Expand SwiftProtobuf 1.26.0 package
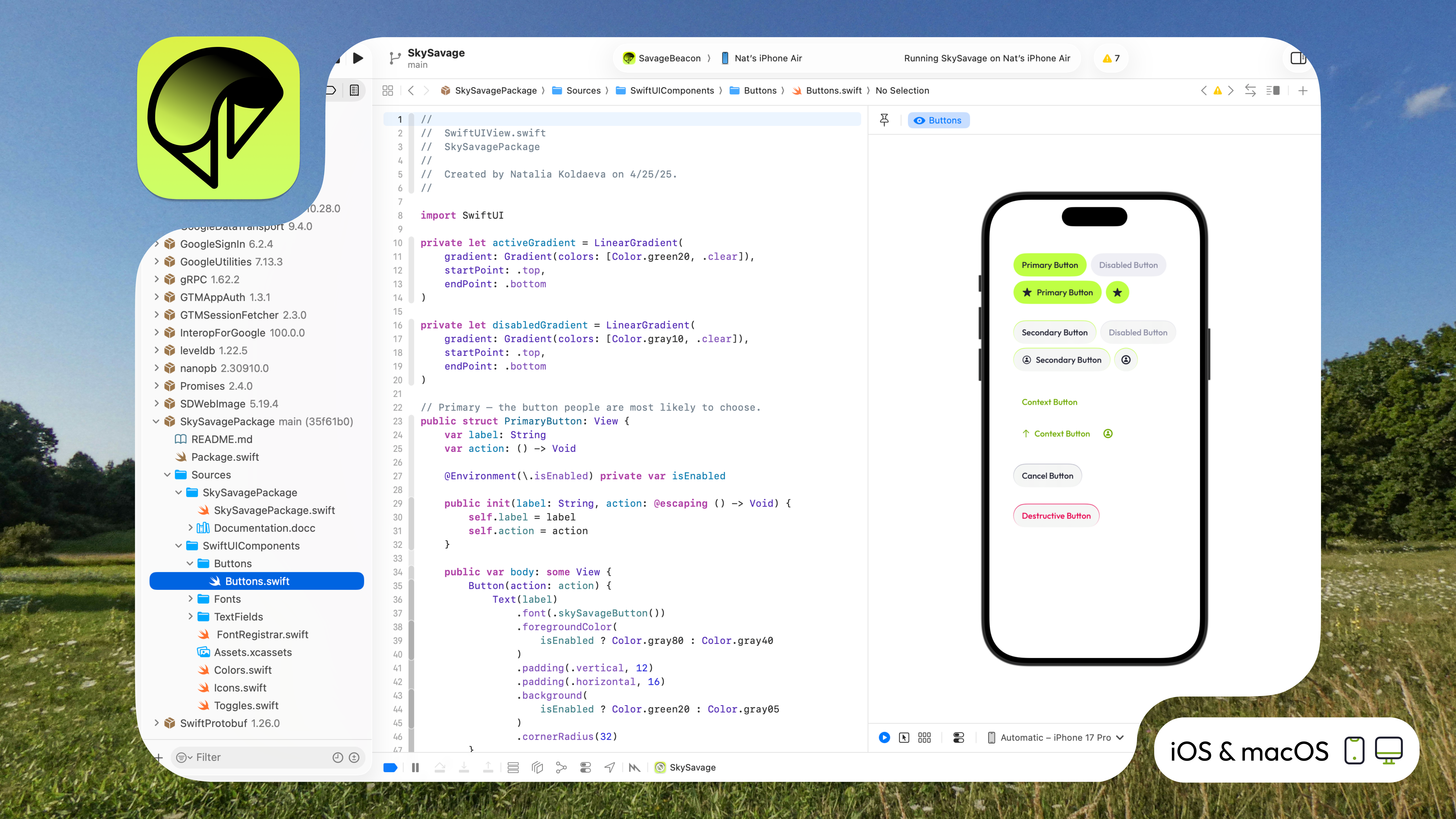The height and width of the screenshot is (819, 1456). tap(157, 723)
